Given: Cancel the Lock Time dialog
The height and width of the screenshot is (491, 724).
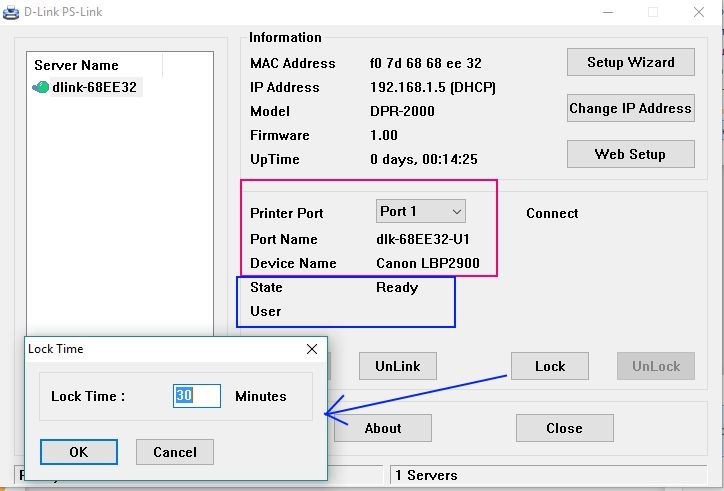Looking at the screenshot, I should pos(174,452).
